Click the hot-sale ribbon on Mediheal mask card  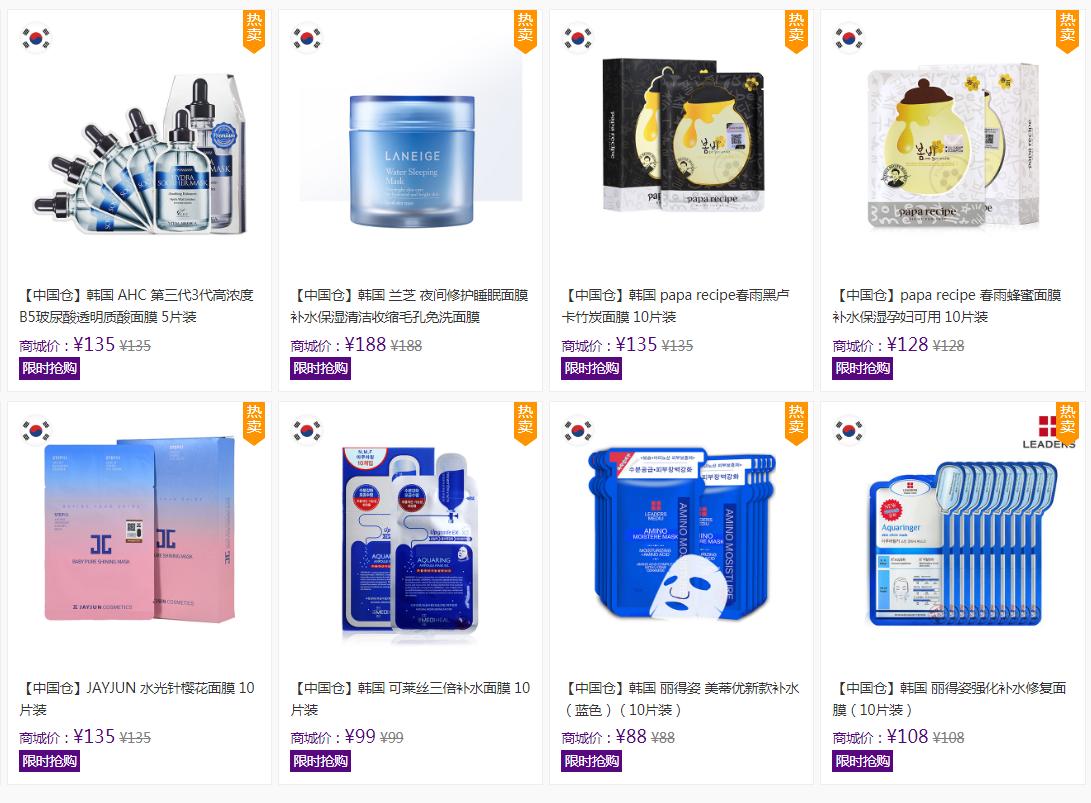click(x=525, y=423)
